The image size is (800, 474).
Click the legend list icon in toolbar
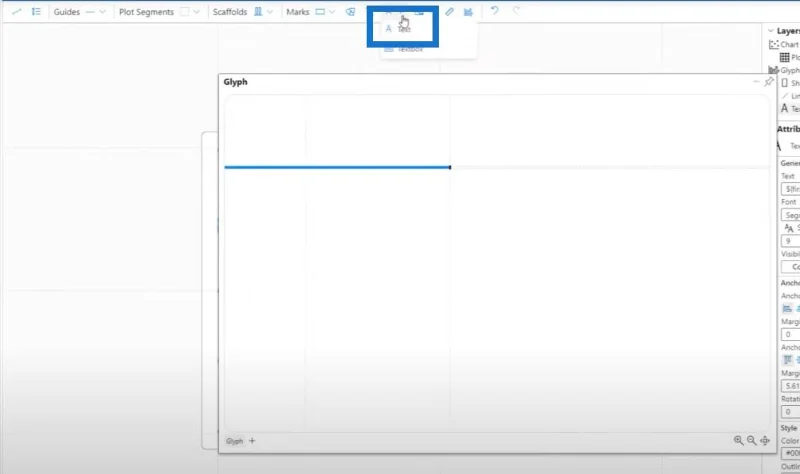coord(36,12)
